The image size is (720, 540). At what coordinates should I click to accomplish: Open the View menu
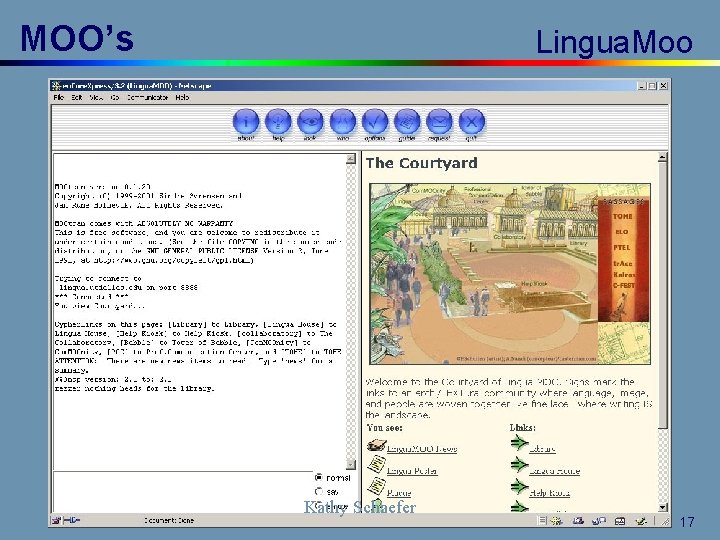point(96,97)
